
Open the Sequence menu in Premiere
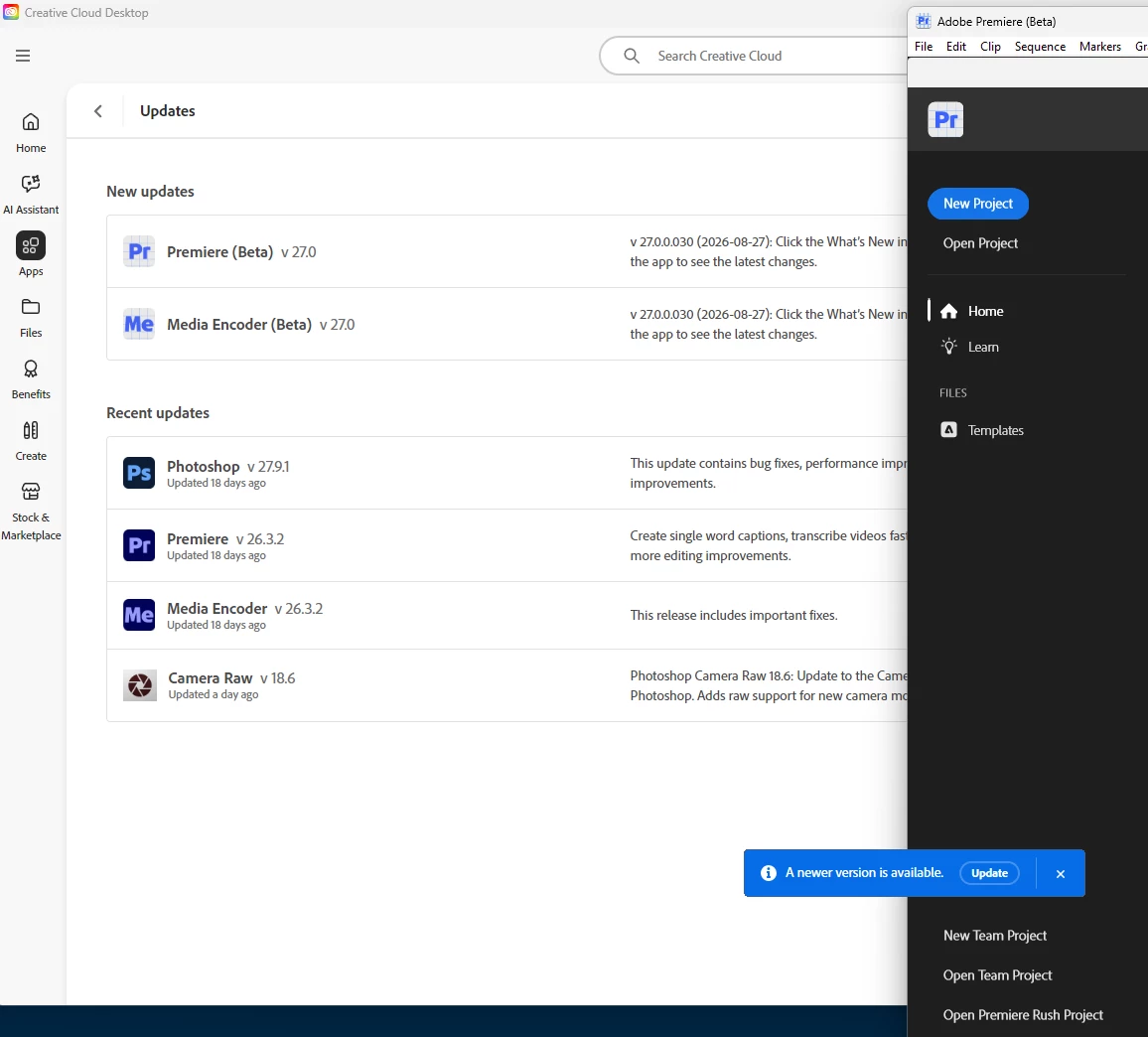coord(1041,46)
